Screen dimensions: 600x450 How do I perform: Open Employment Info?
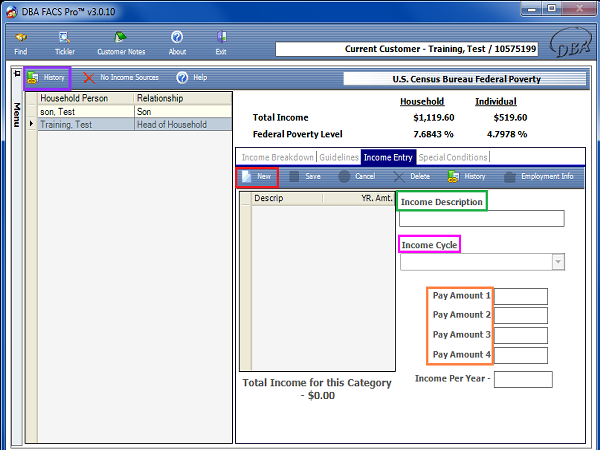pos(538,176)
